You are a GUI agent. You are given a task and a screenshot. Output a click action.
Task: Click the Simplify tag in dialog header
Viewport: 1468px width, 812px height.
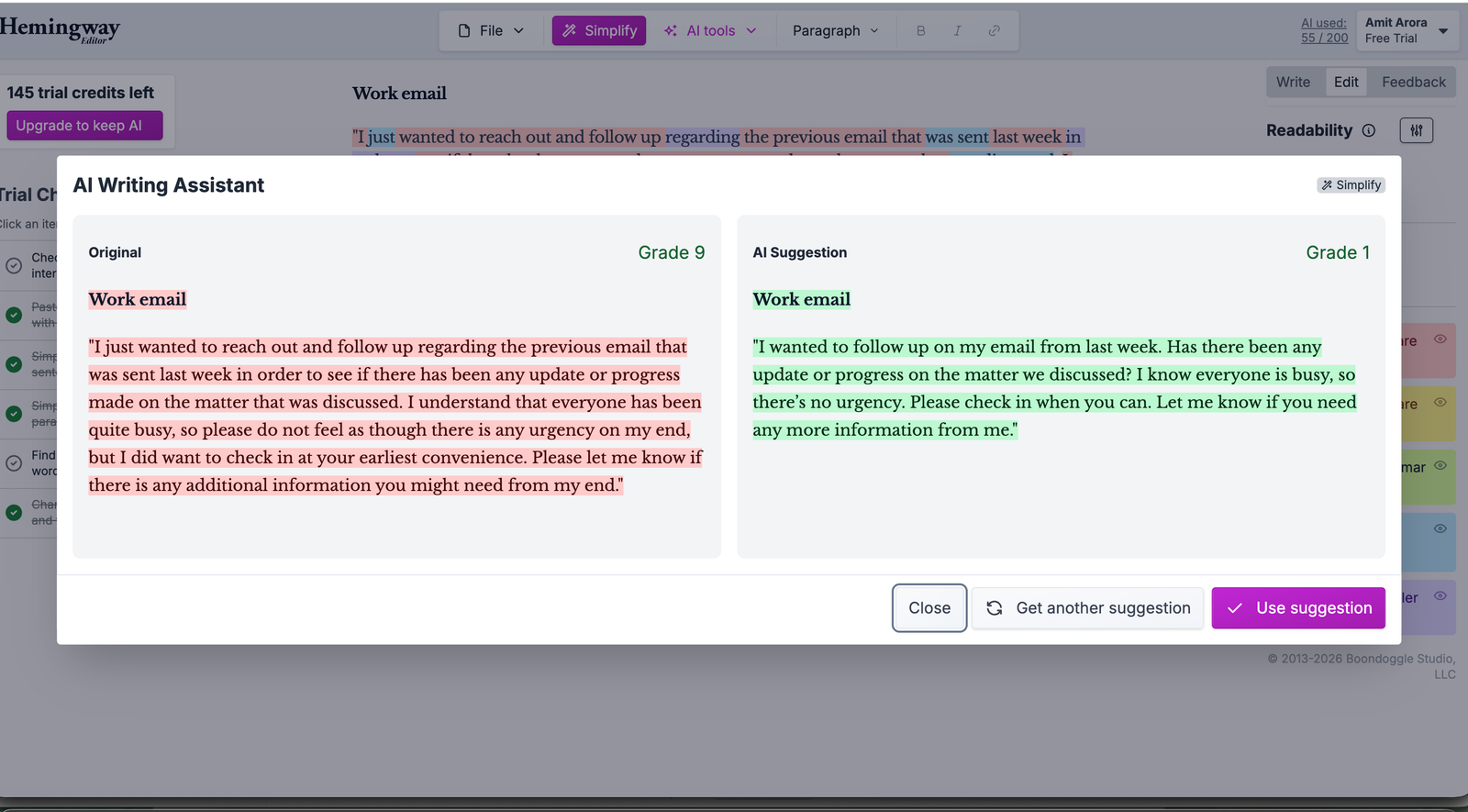tap(1351, 184)
